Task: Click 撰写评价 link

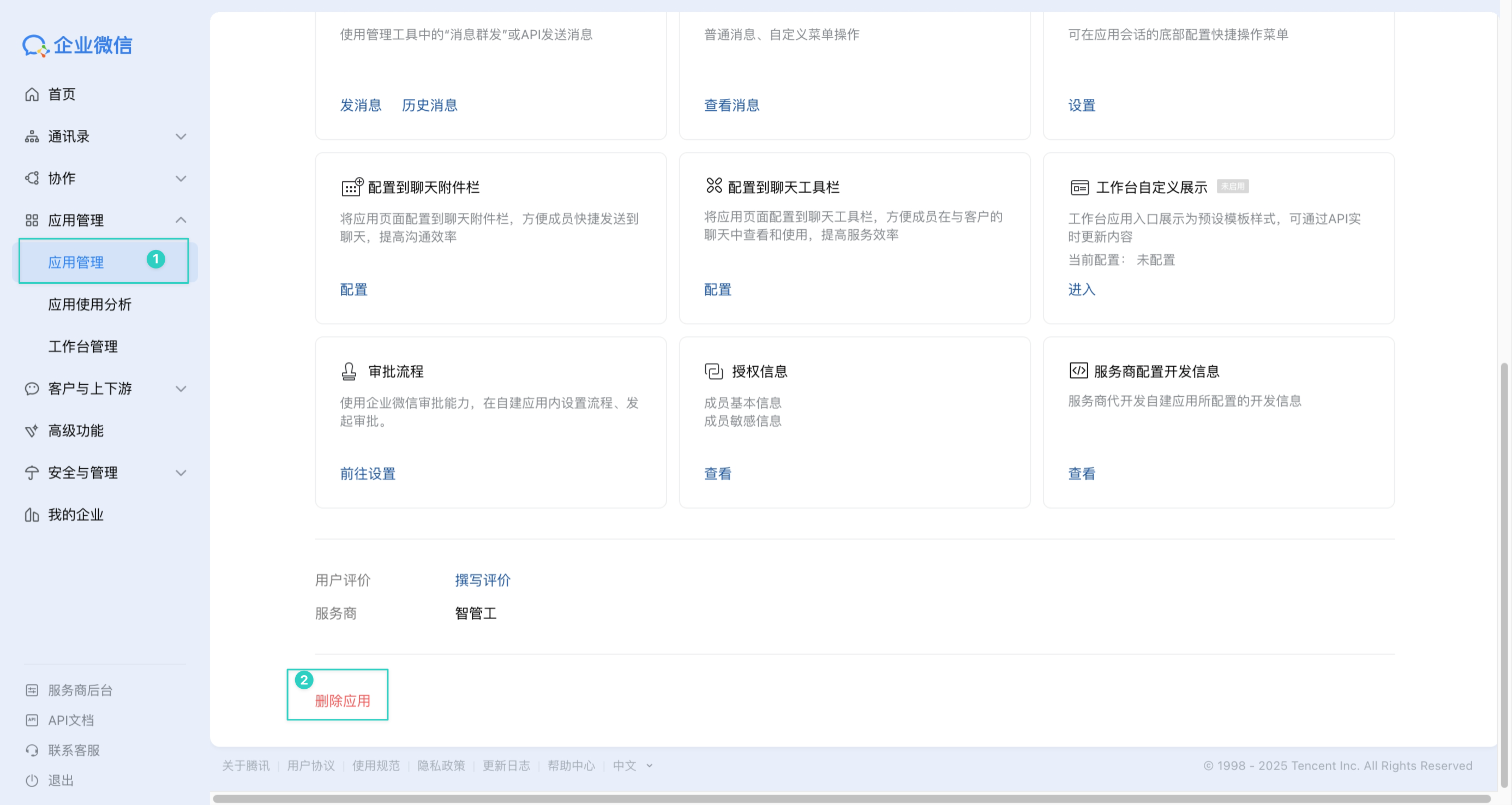Action: click(483, 580)
